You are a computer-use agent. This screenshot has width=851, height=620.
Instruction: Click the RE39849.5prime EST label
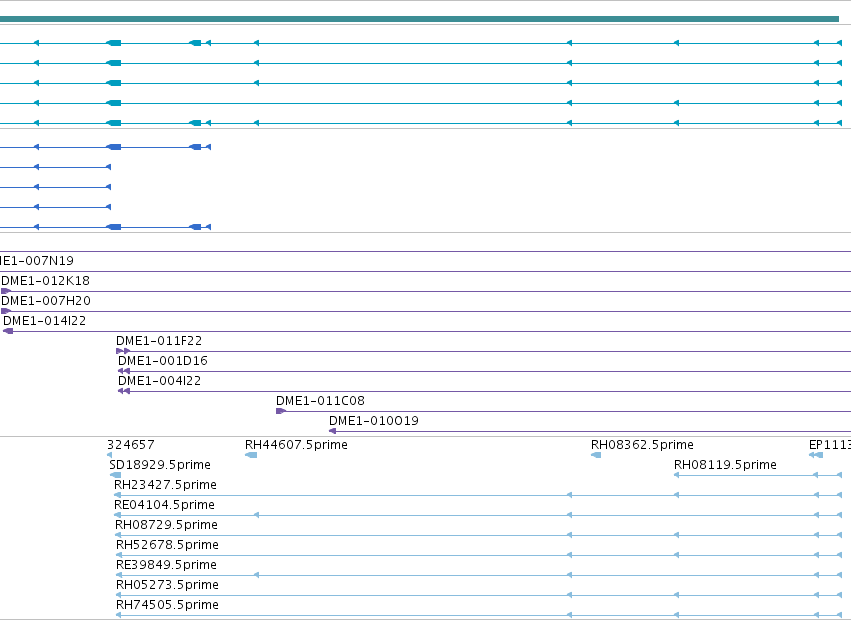coord(167,565)
